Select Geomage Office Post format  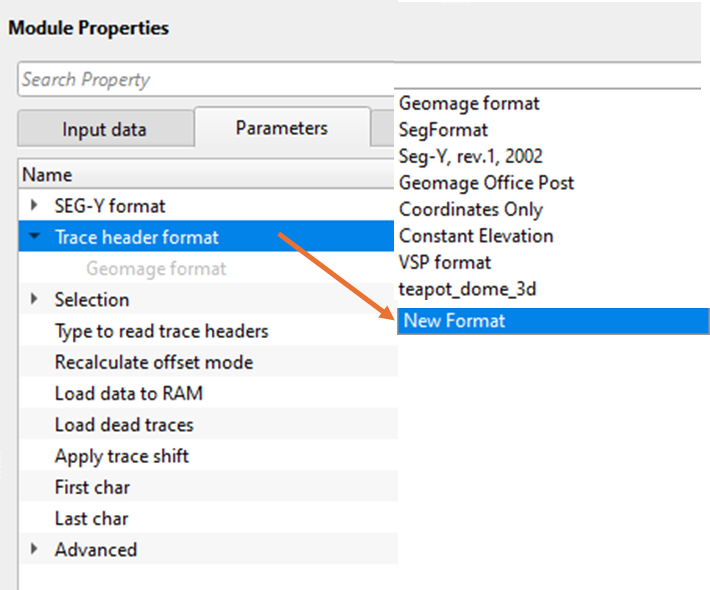click(486, 183)
